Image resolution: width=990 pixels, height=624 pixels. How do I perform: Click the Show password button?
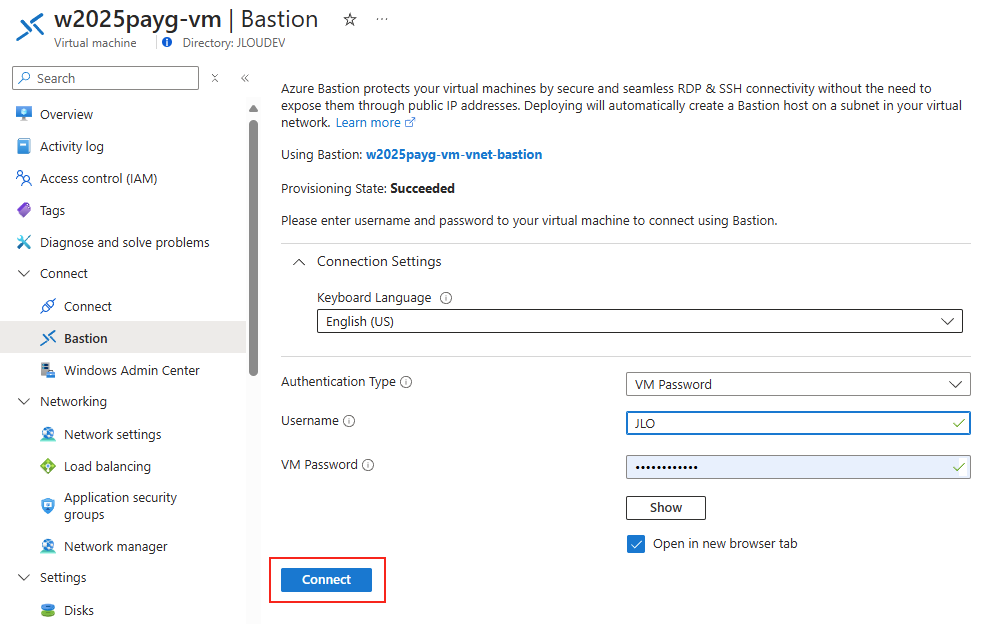click(x=665, y=508)
